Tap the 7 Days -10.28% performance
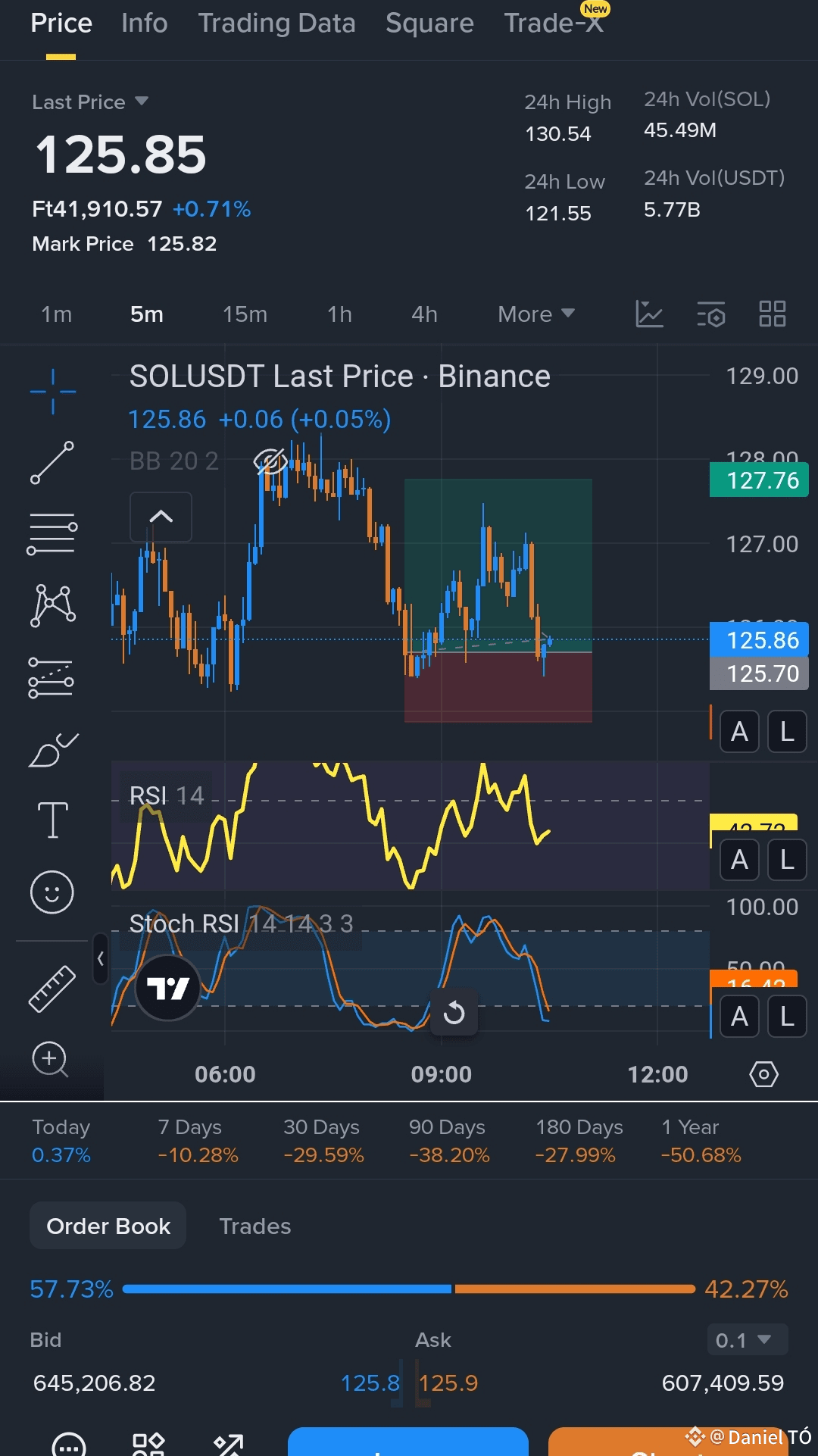The width and height of the screenshot is (818, 1456). (x=198, y=1141)
